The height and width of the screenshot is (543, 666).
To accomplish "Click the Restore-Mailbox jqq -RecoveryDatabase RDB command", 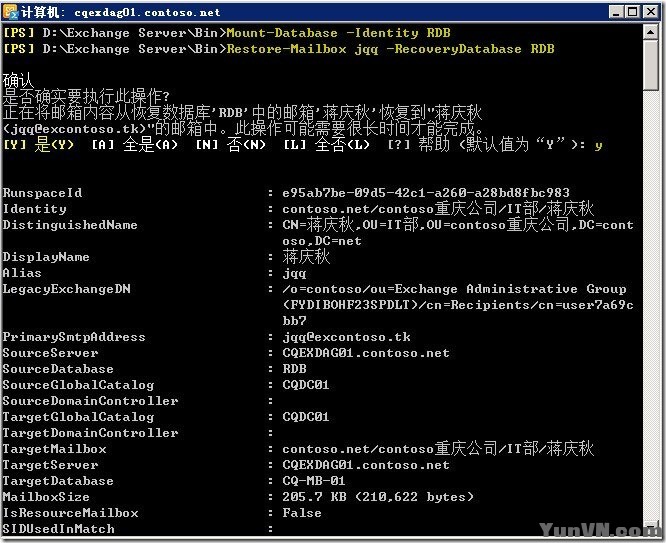I will pyautogui.click(x=390, y=49).
